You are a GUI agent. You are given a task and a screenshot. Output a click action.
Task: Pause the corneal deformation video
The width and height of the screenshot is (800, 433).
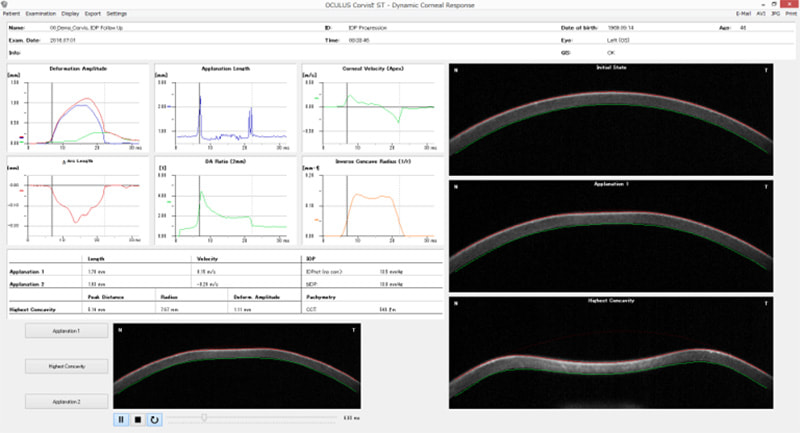pos(121,420)
